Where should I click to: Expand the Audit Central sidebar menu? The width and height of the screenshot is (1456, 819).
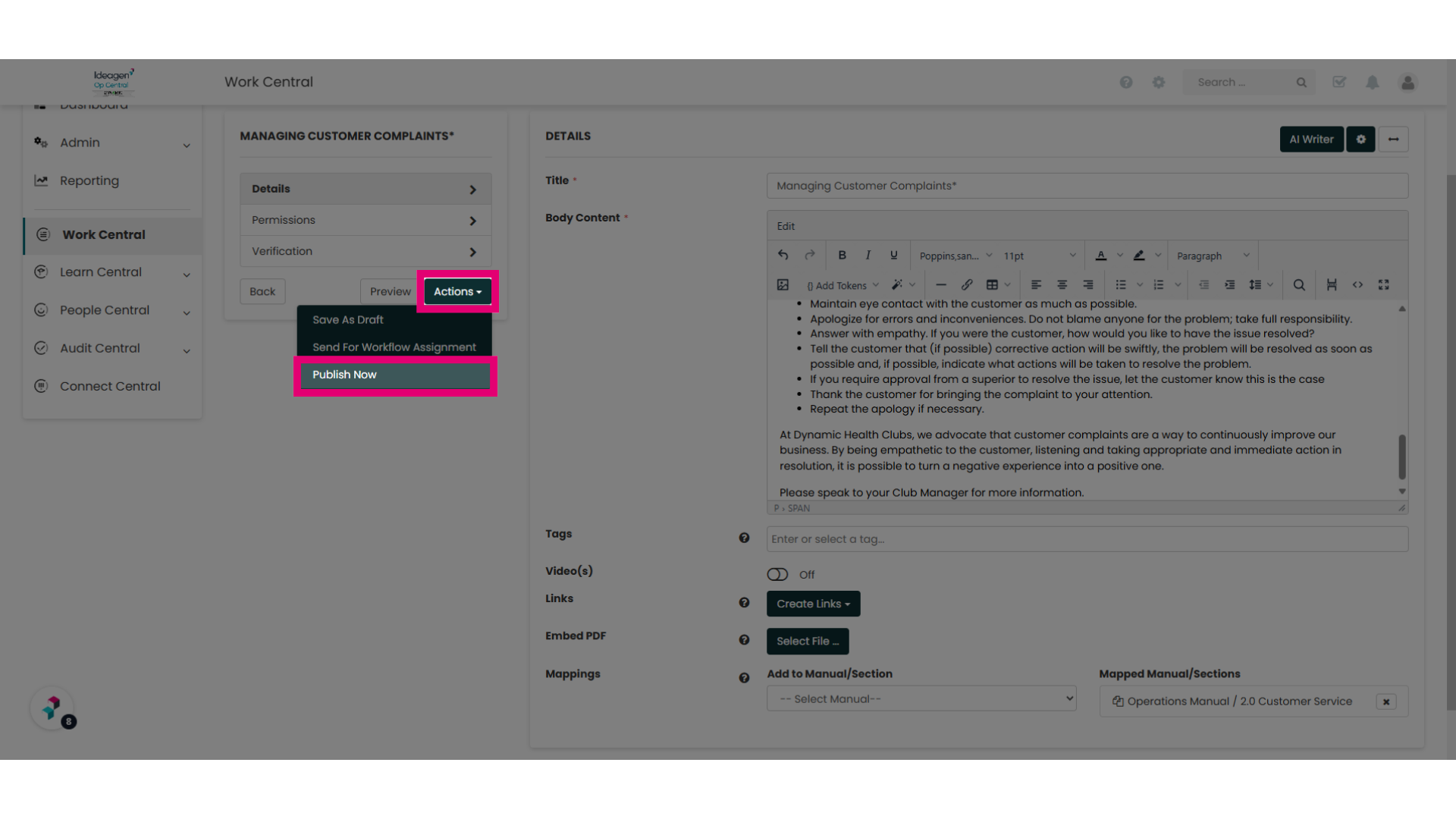(x=112, y=348)
